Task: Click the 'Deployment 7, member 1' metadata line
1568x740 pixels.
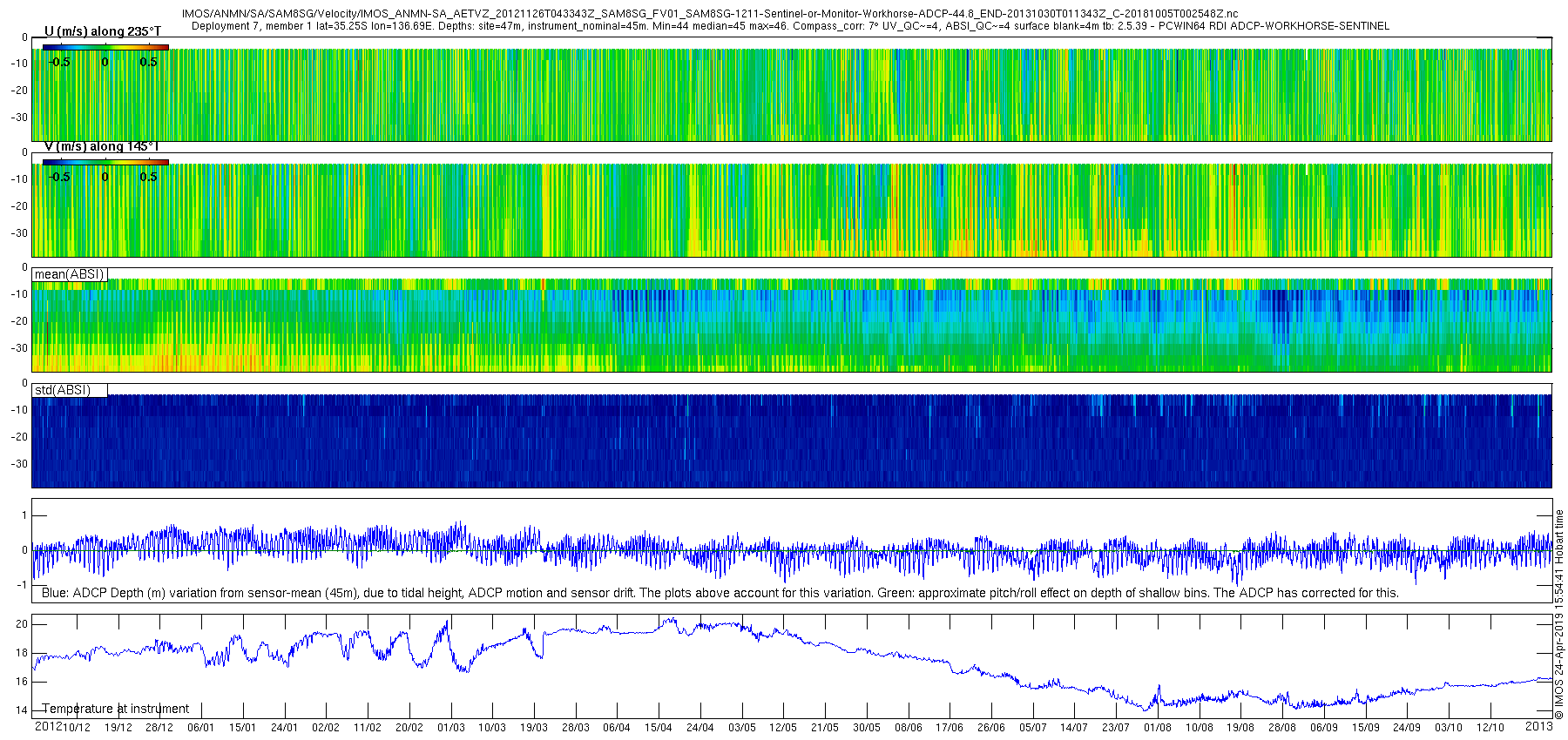Action: [x=790, y=25]
